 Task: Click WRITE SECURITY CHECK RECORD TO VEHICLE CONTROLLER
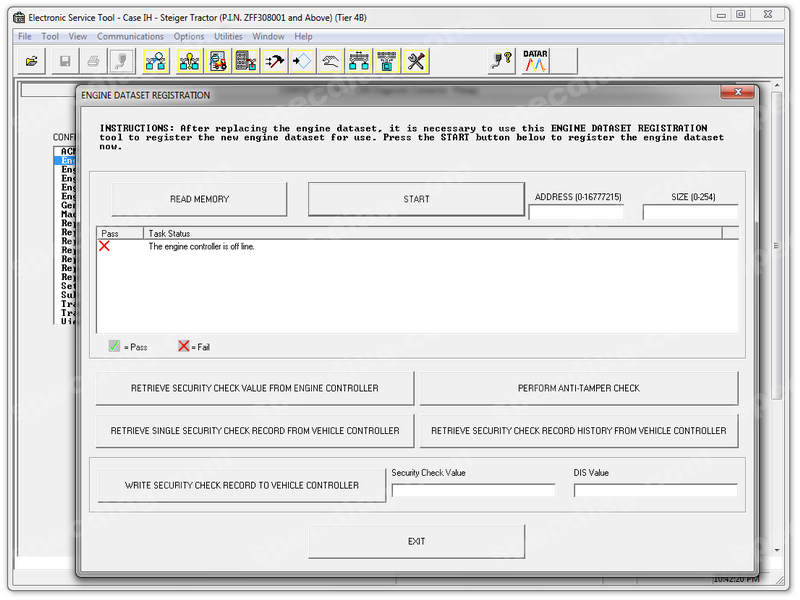pyautogui.click(x=241, y=485)
